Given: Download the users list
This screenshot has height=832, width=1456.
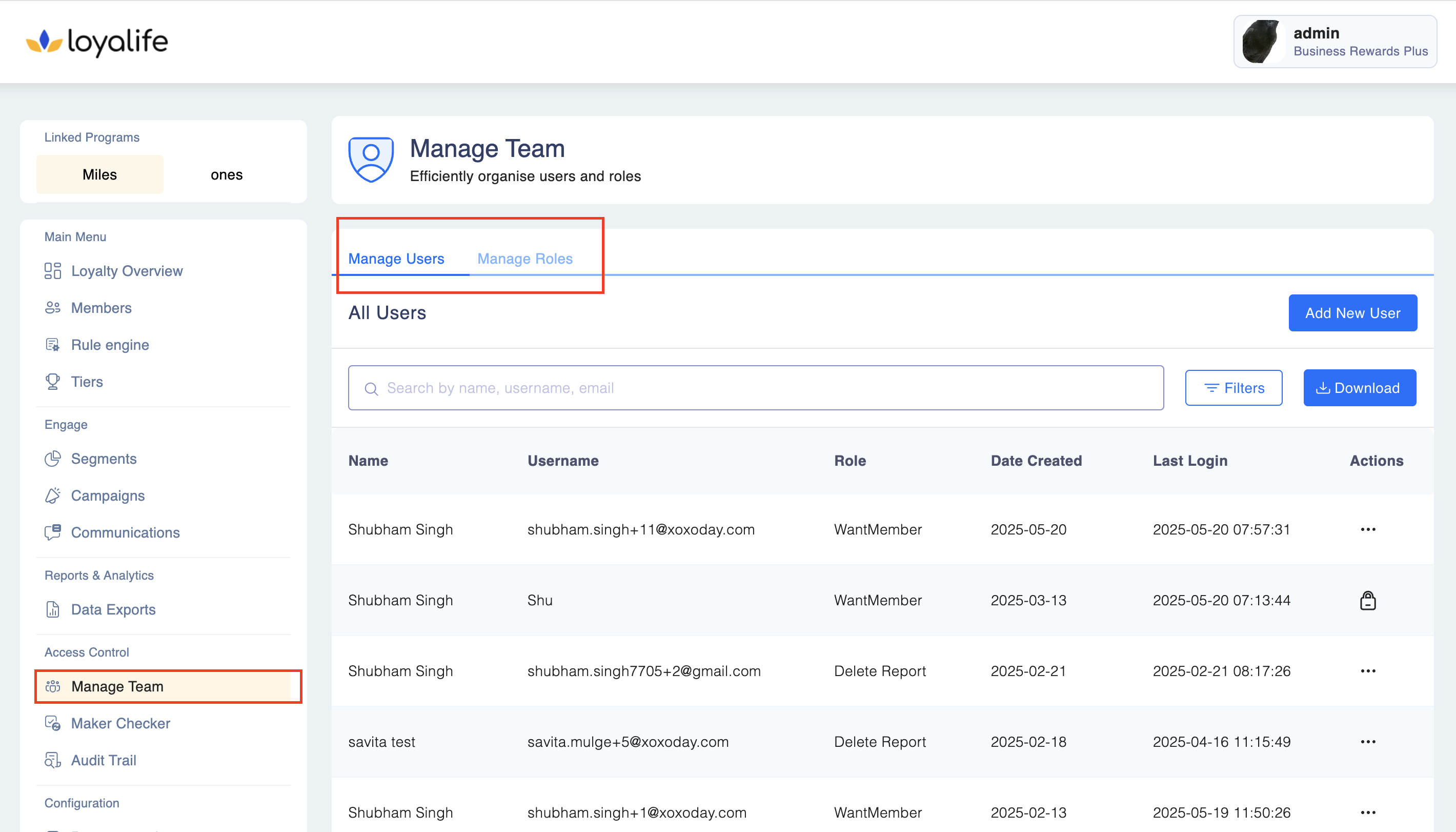Looking at the screenshot, I should 1359,388.
